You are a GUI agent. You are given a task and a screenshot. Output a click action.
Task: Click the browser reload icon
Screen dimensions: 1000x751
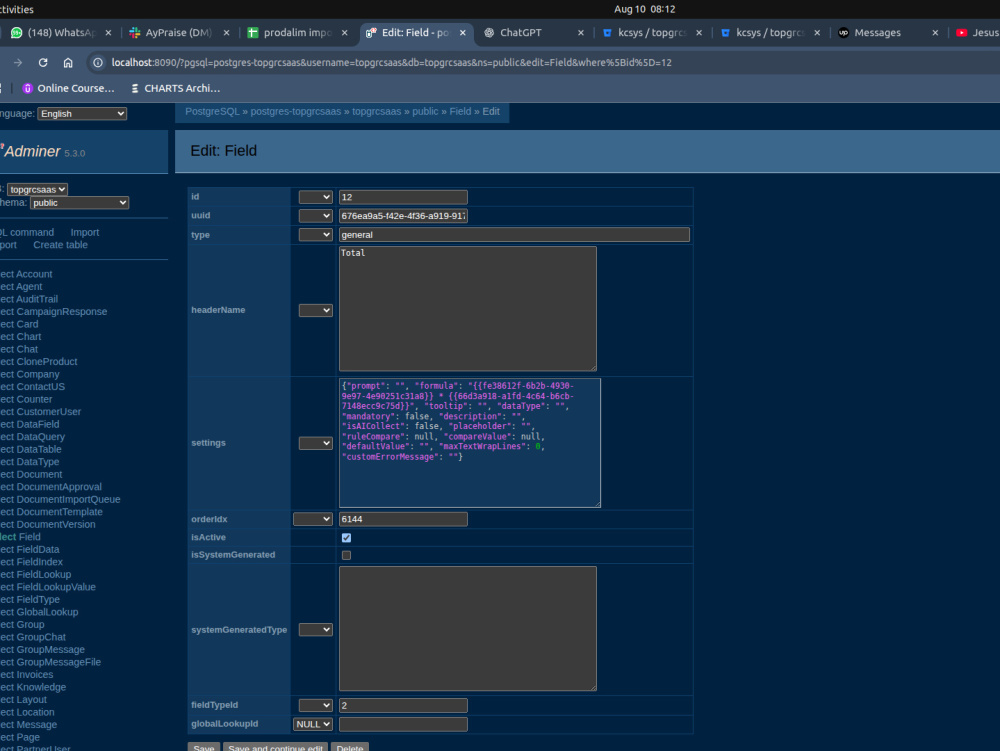point(43,62)
